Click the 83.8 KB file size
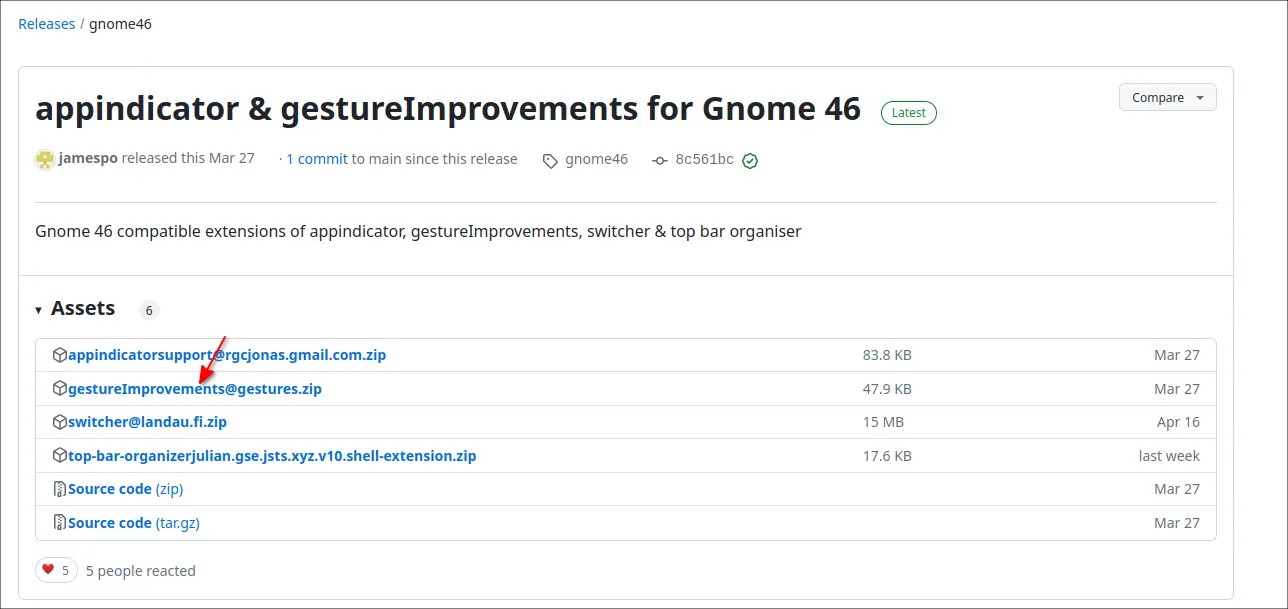The height and width of the screenshot is (609, 1288). coord(887,355)
